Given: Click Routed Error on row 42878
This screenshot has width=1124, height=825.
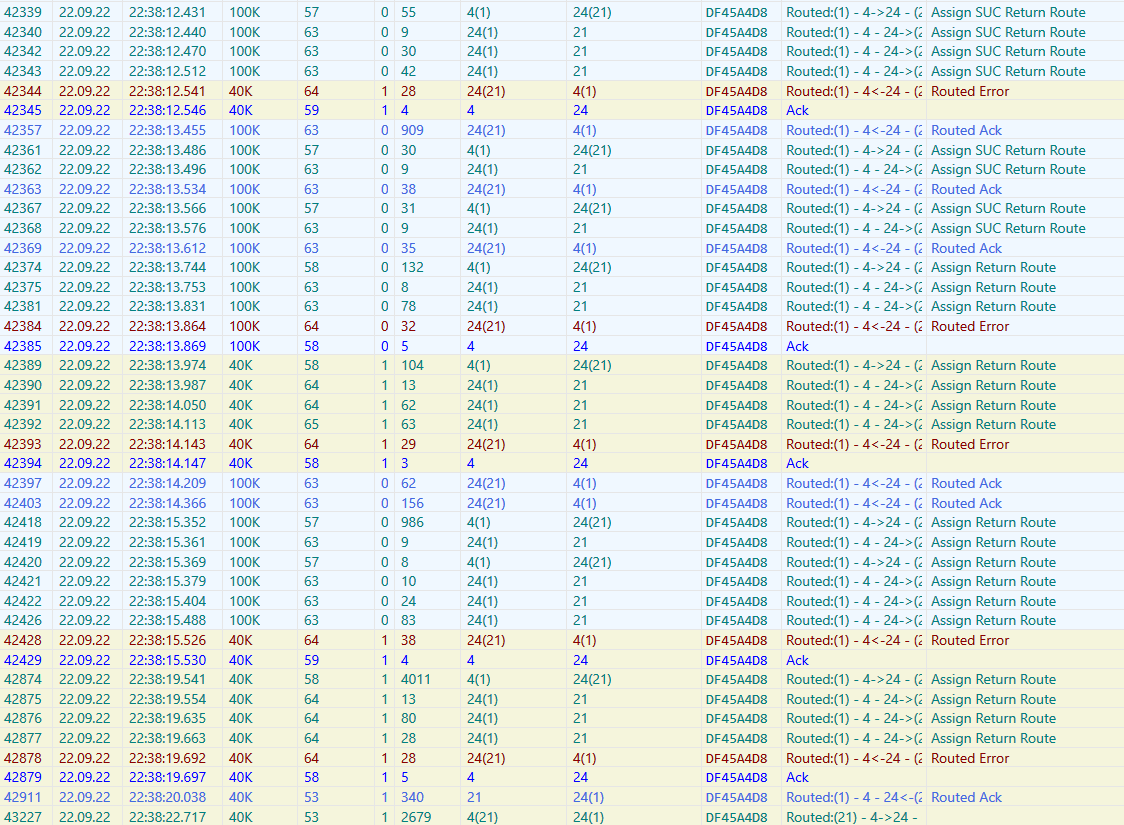Looking at the screenshot, I should coord(970,758).
